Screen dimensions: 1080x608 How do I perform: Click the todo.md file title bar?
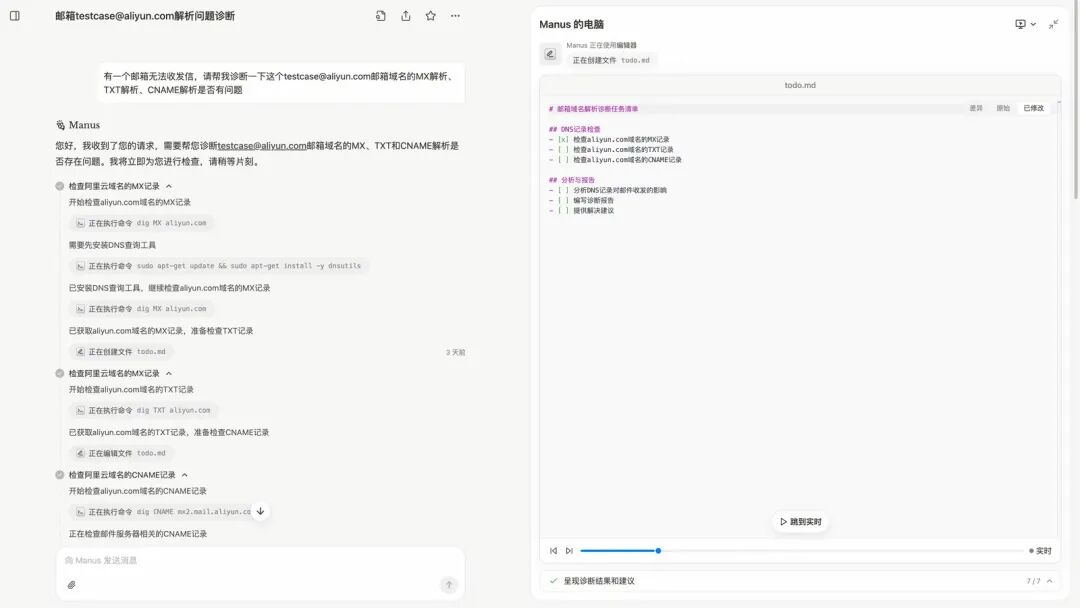(x=800, y=85)
